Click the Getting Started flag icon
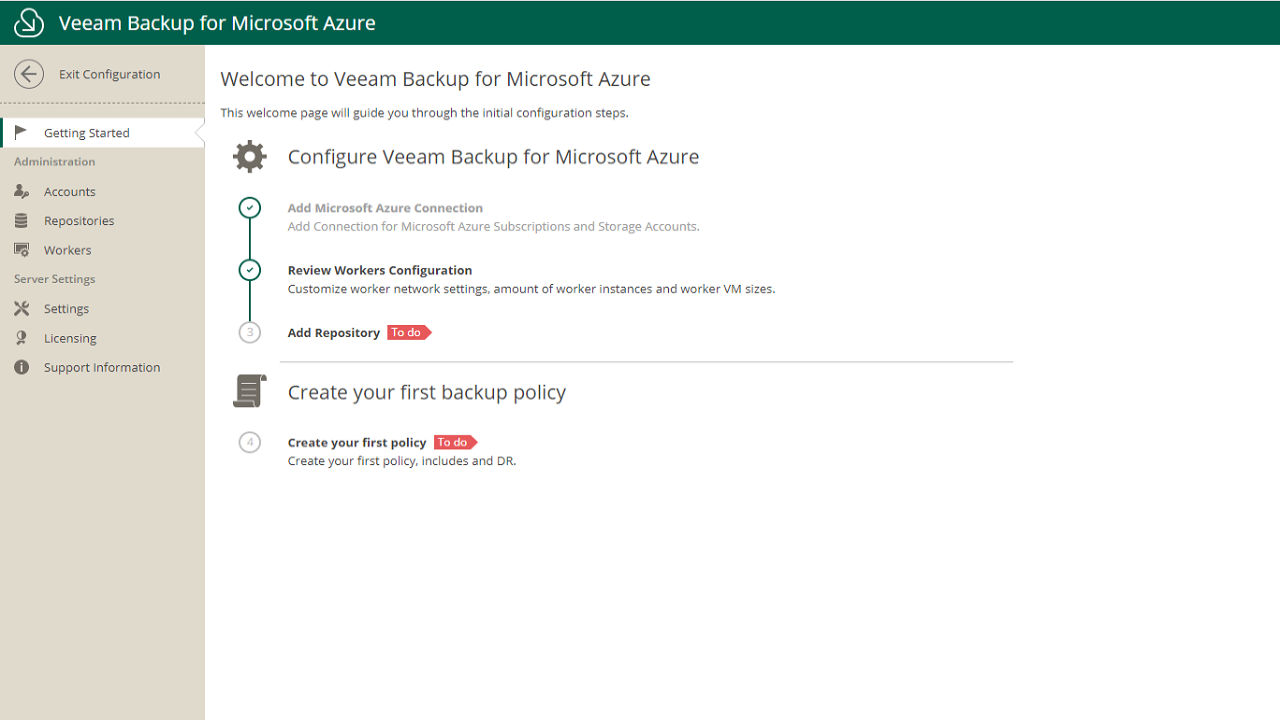The width and height of the screenshot is (1280, 720). [x=21, y=132]
